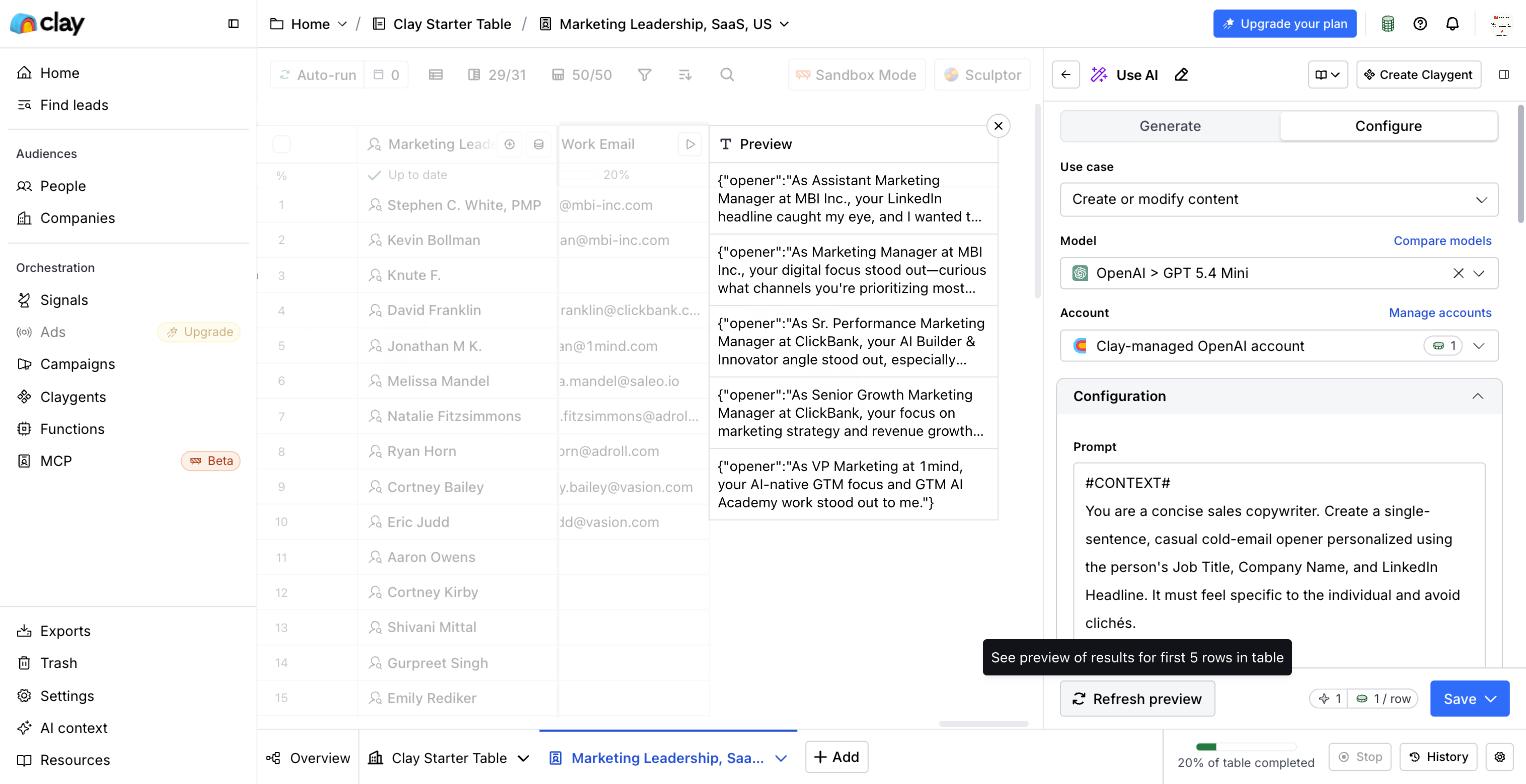The width and height of the screenshot is (1526, 784).
Task: Click the Clay logo
Action: coord(47,23)
